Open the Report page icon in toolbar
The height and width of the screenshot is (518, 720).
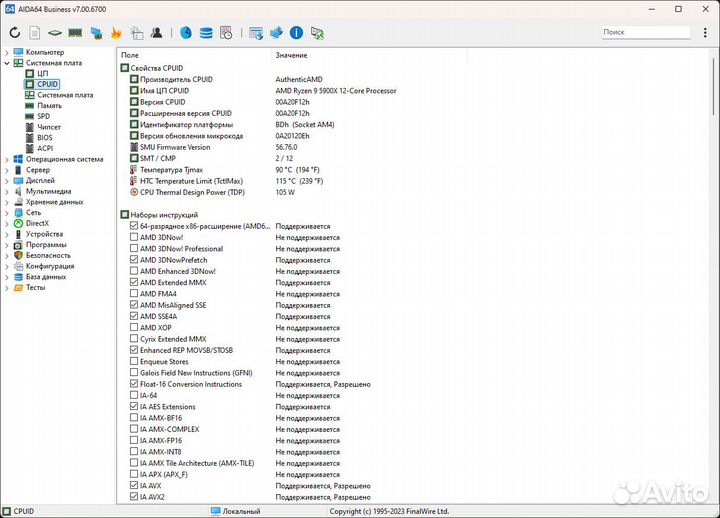35,33
